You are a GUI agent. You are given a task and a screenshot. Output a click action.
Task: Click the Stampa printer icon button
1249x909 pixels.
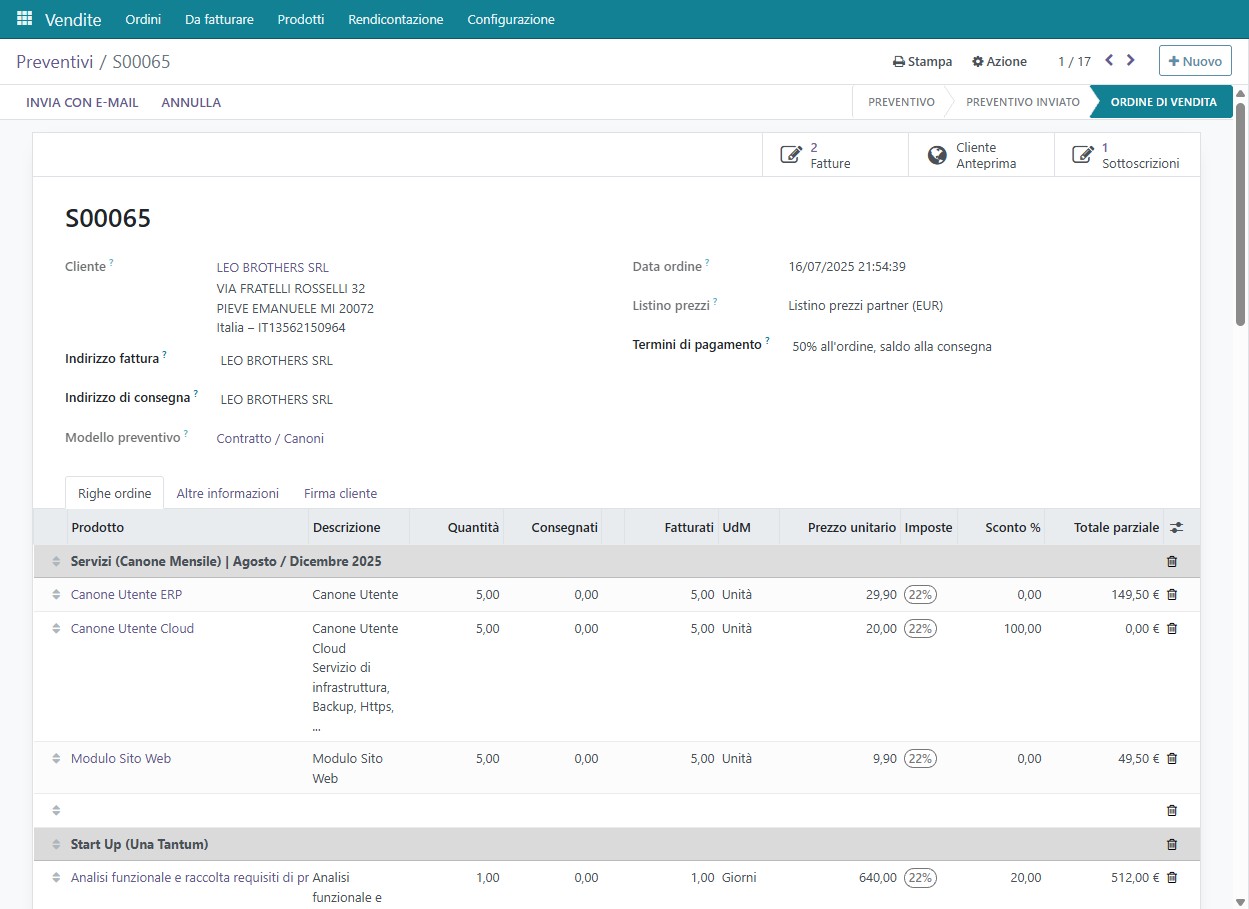922,61
